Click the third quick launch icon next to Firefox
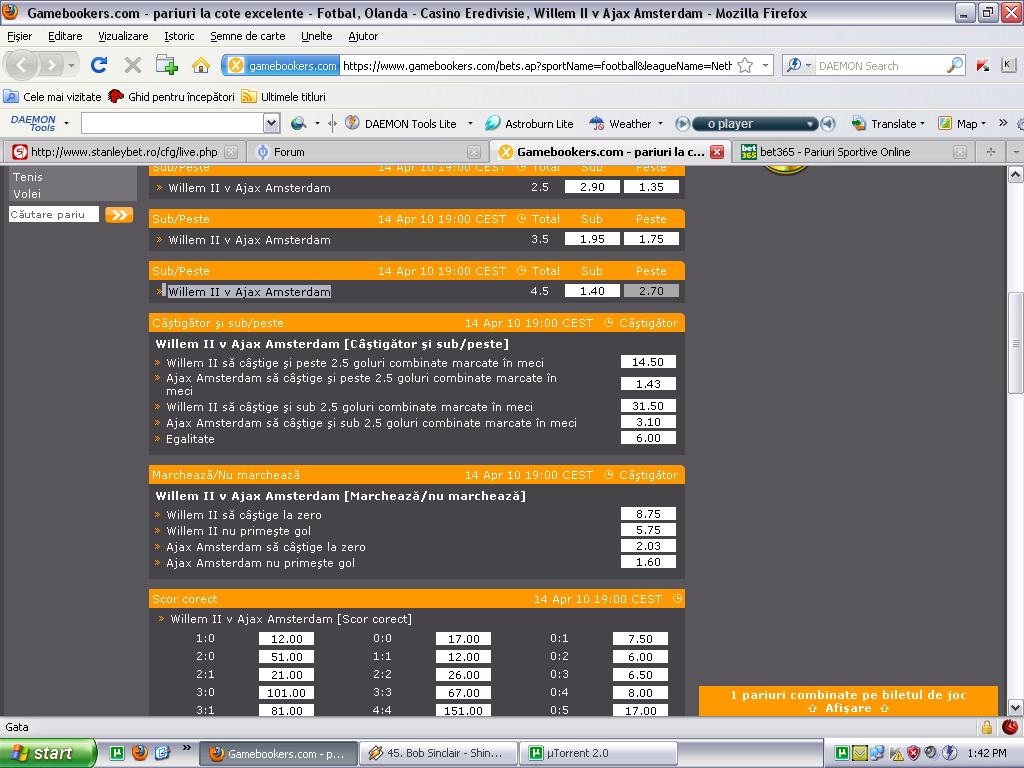 point(162,753)
